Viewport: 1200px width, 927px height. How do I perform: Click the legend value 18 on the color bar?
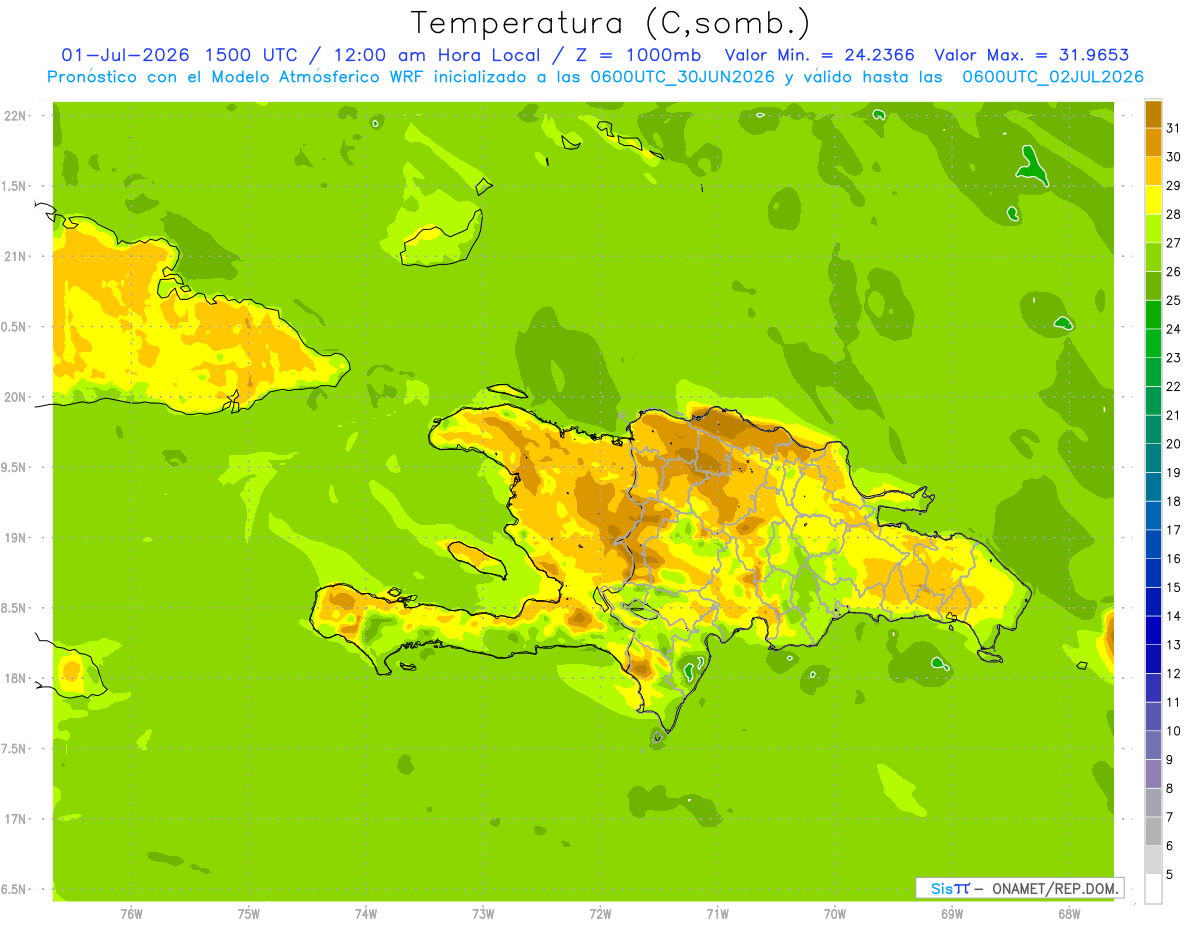(1174, 501)
